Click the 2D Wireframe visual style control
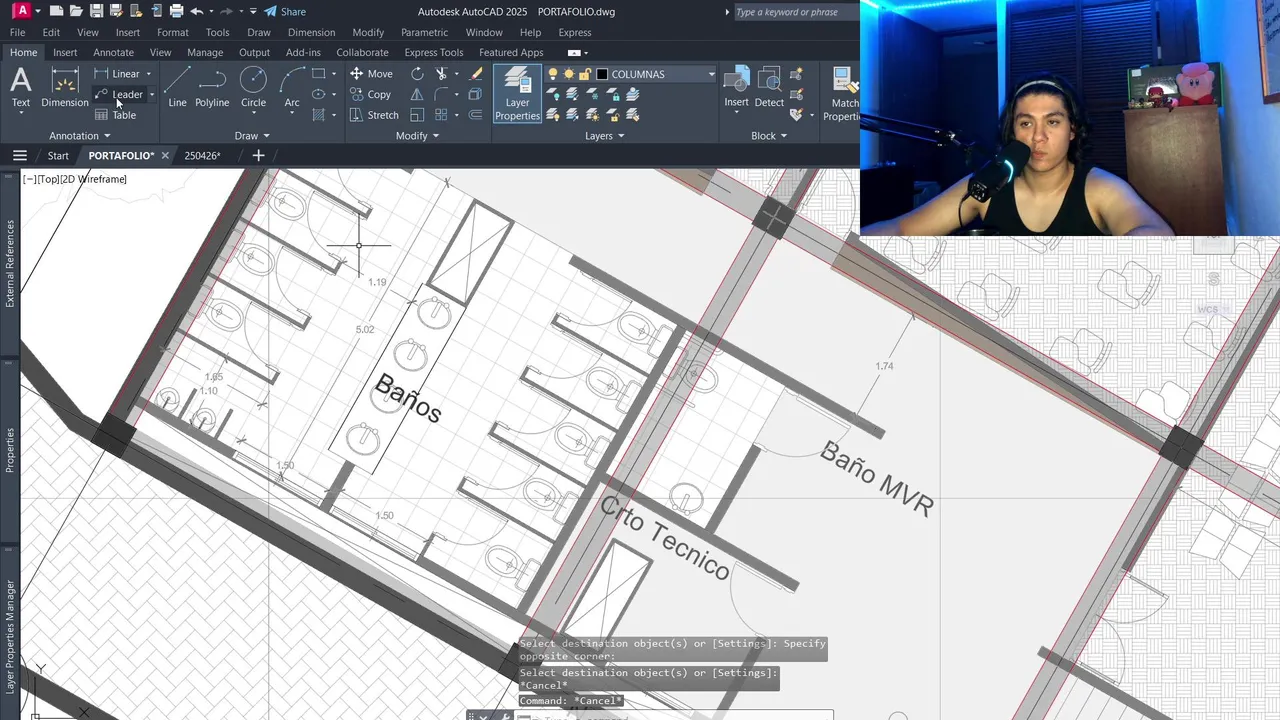 pyautogui.click(x=94, y=179)
